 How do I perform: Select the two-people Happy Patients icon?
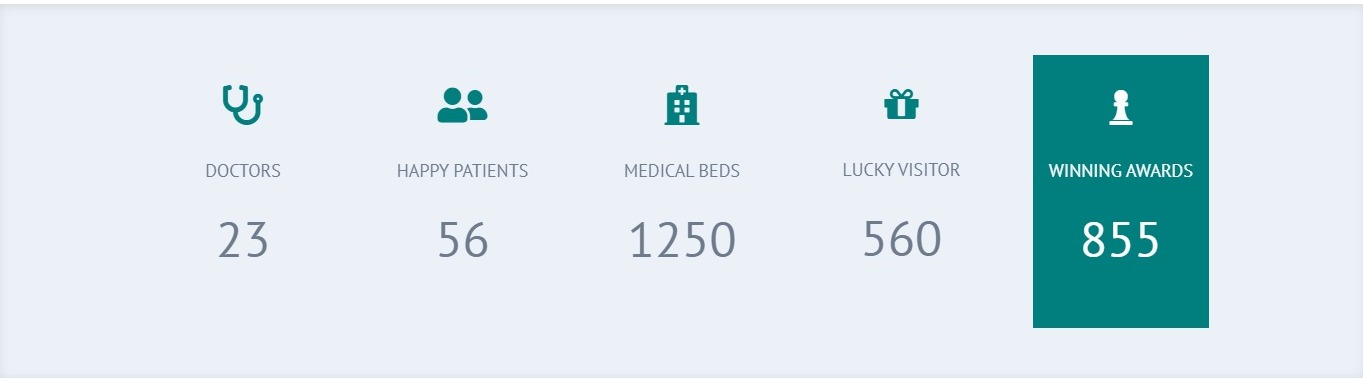(x=462, y=105)
